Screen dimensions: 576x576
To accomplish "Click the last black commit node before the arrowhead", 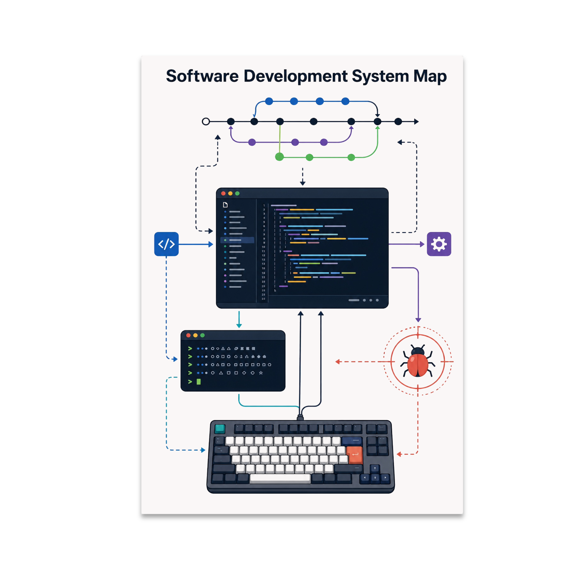I will [398, 122].
